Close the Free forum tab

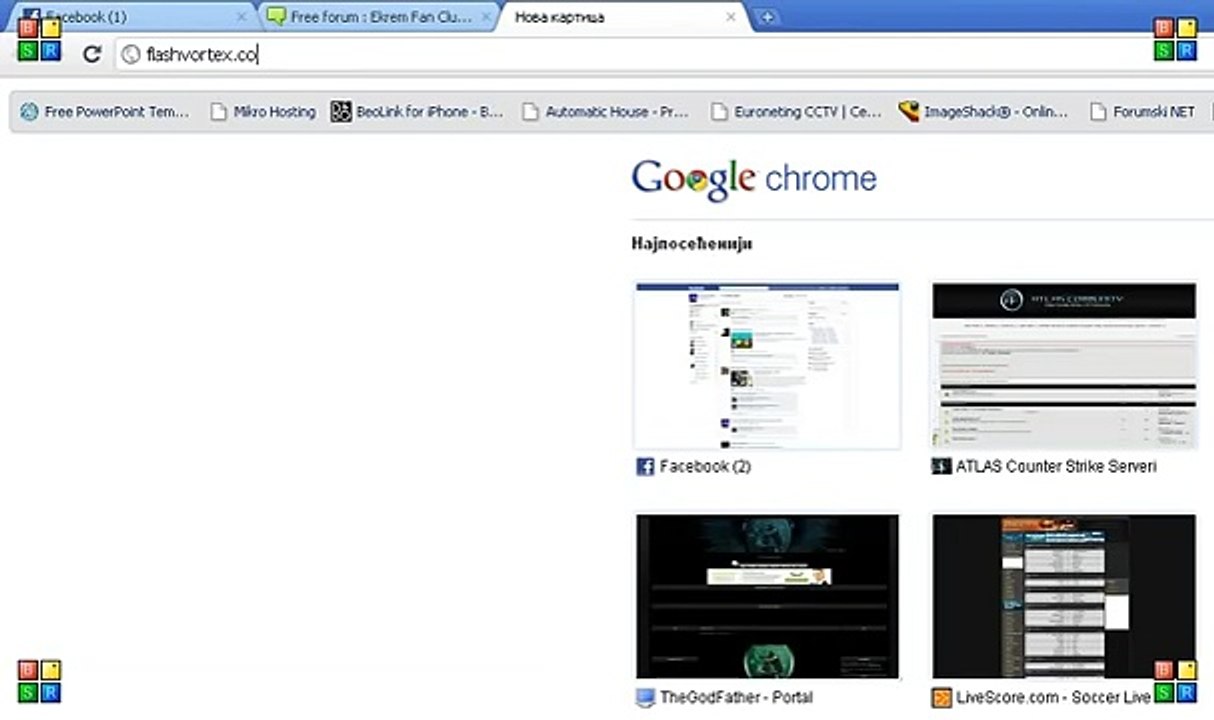(x=486, y=17)
